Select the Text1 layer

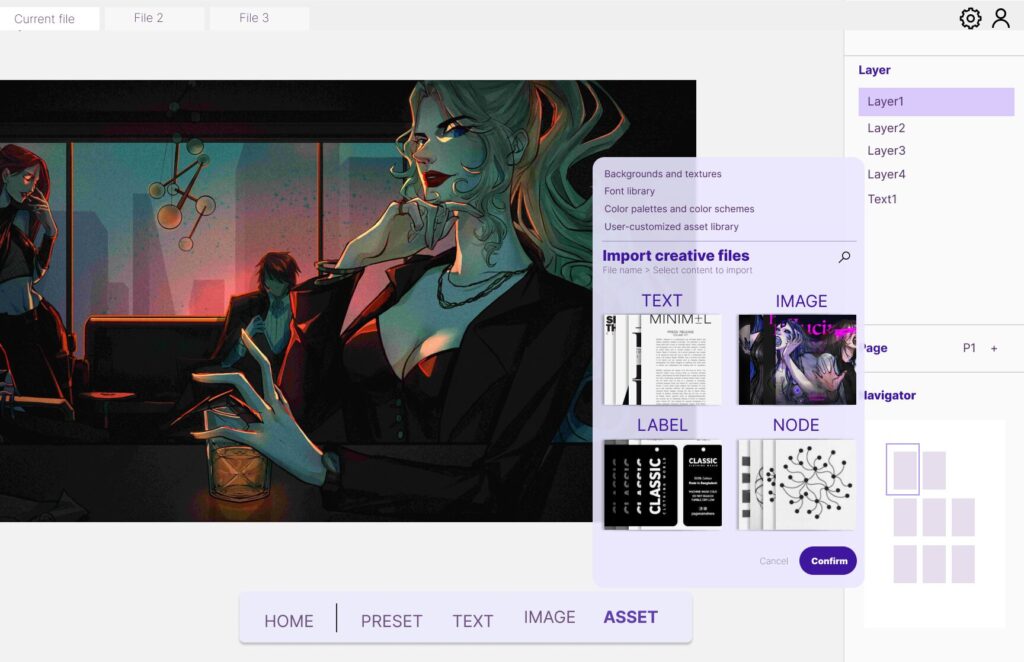882,199
